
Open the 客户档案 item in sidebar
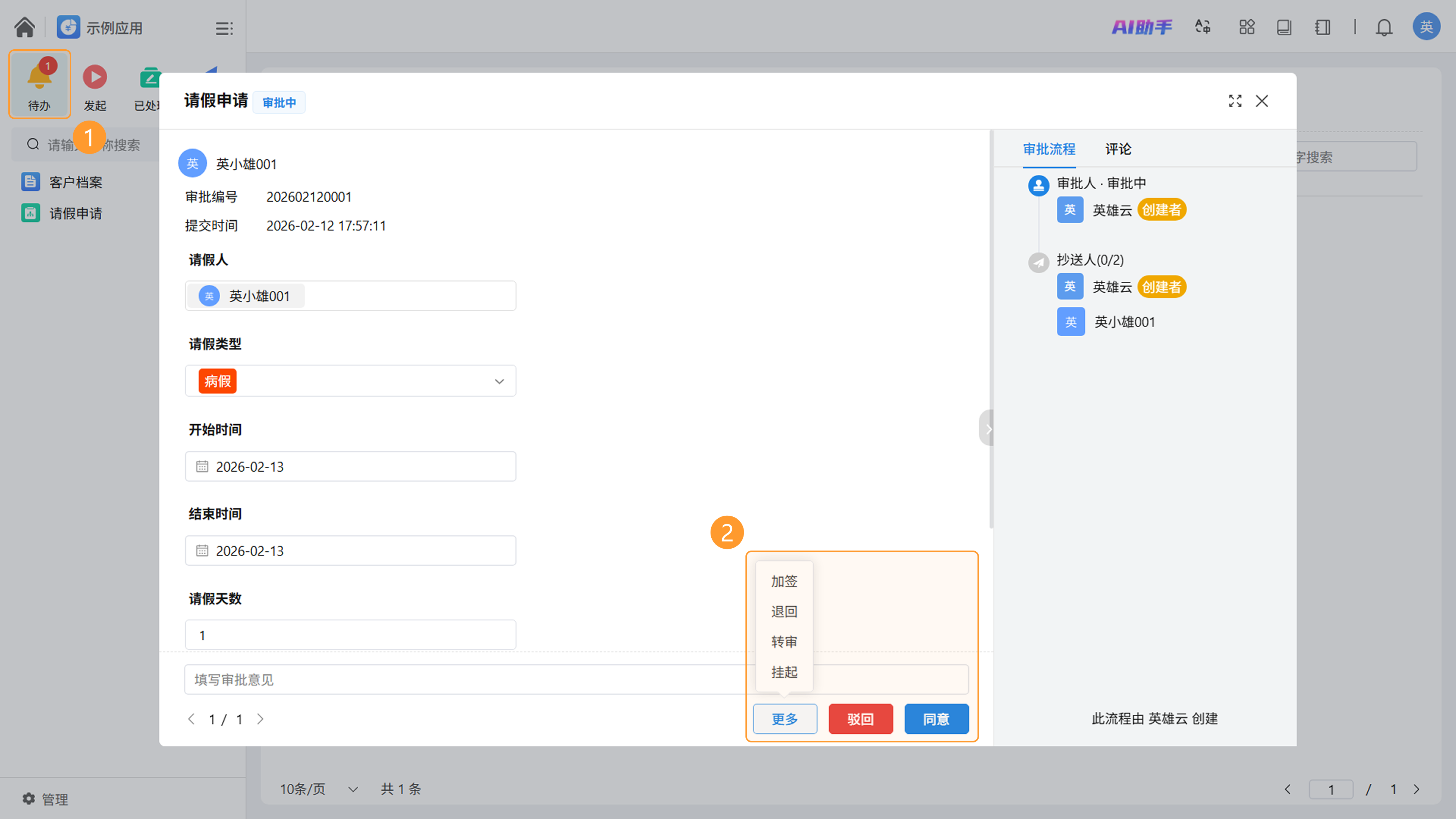click(x=76, y=182)
